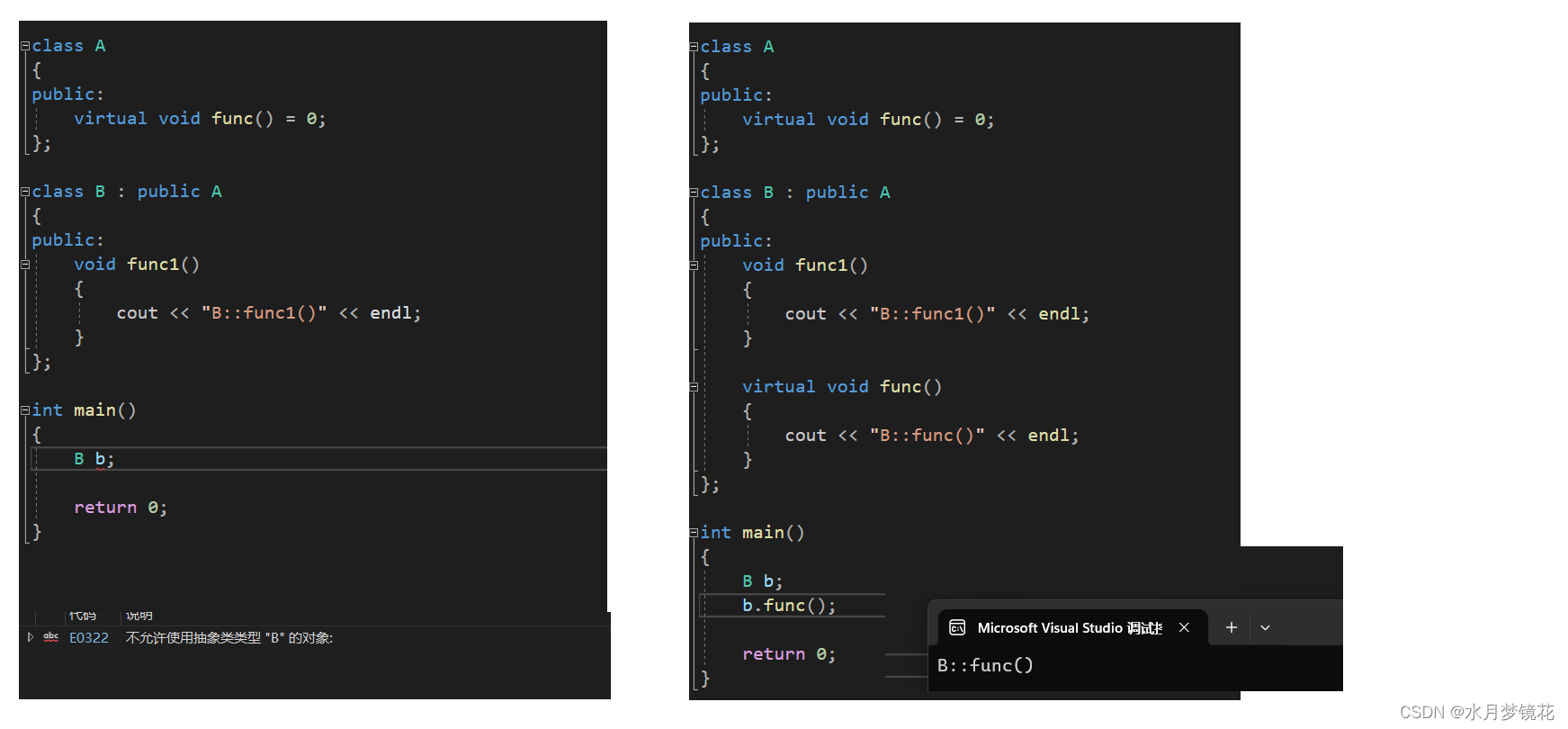Open the terminal profiles dropdown chevron
Screen dimensions: 1568x729
(1265, 627)
